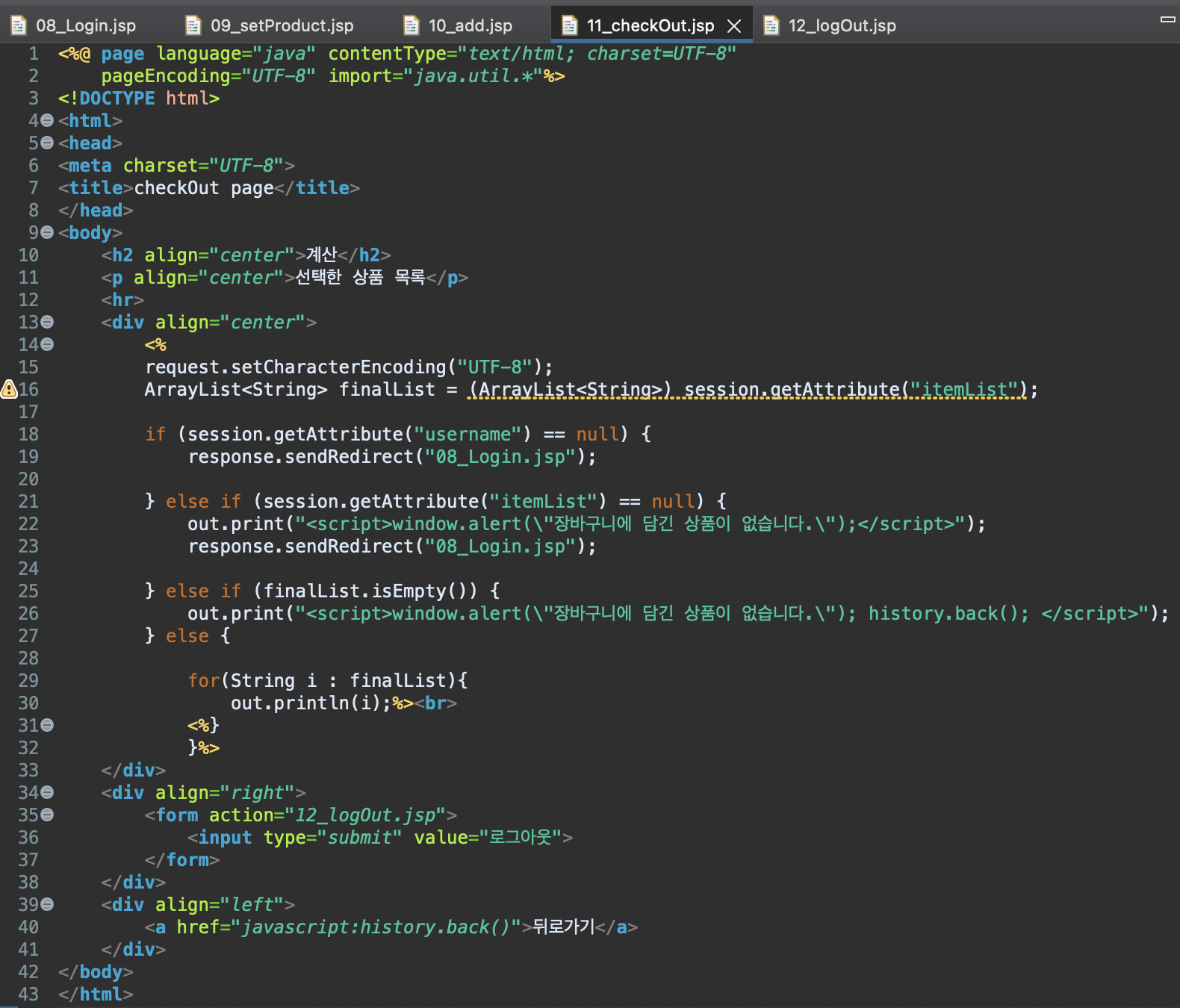This screenshot has width=1180, height=1008.
Task: Collapse the div fold on line 13
Action: 47,322
